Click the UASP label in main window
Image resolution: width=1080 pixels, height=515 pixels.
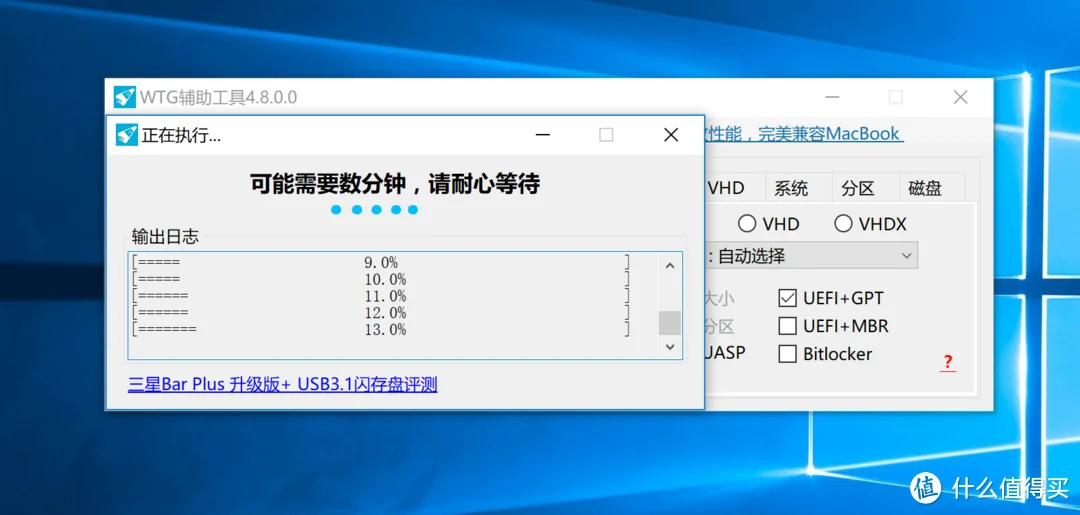tap(725, 353)
